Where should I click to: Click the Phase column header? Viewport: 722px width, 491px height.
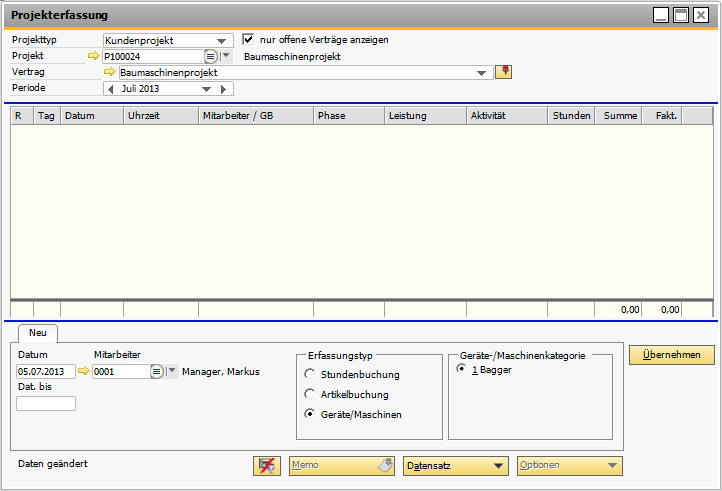pyautogui.click(x=349, y=116)
